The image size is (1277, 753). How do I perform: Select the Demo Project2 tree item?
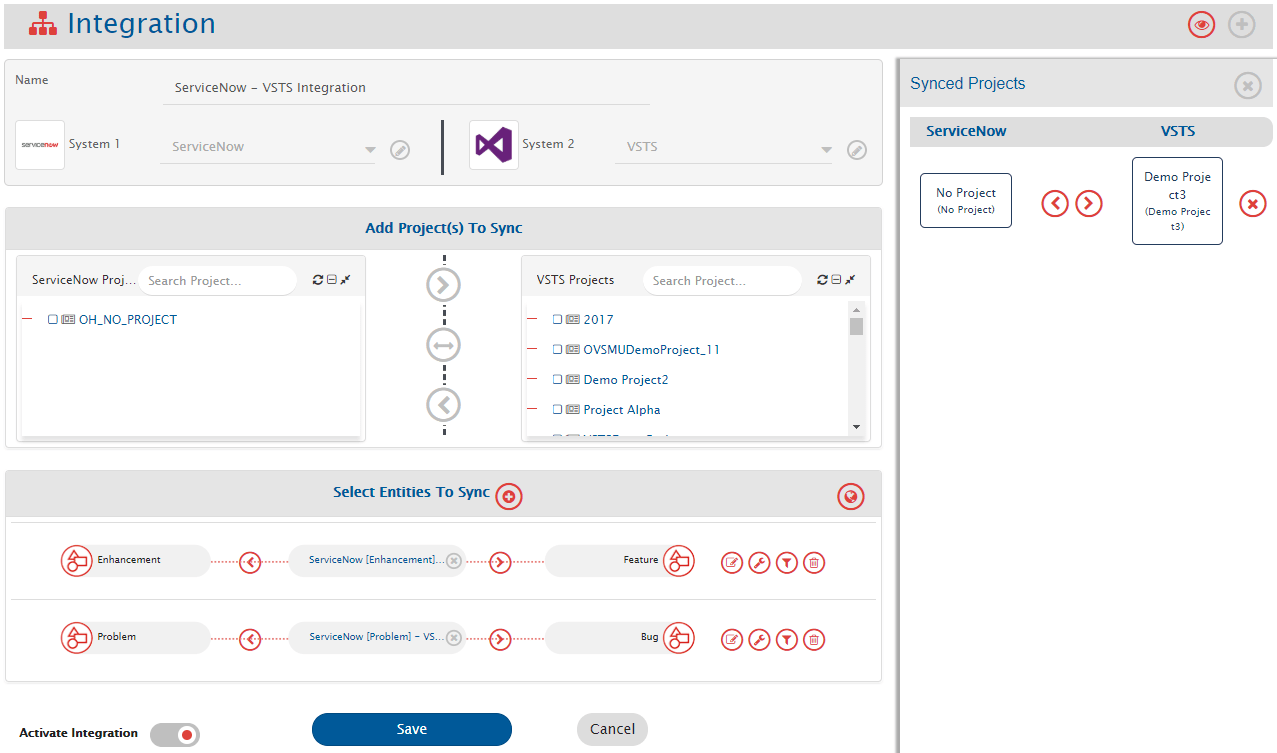click(x=625, y=380)
